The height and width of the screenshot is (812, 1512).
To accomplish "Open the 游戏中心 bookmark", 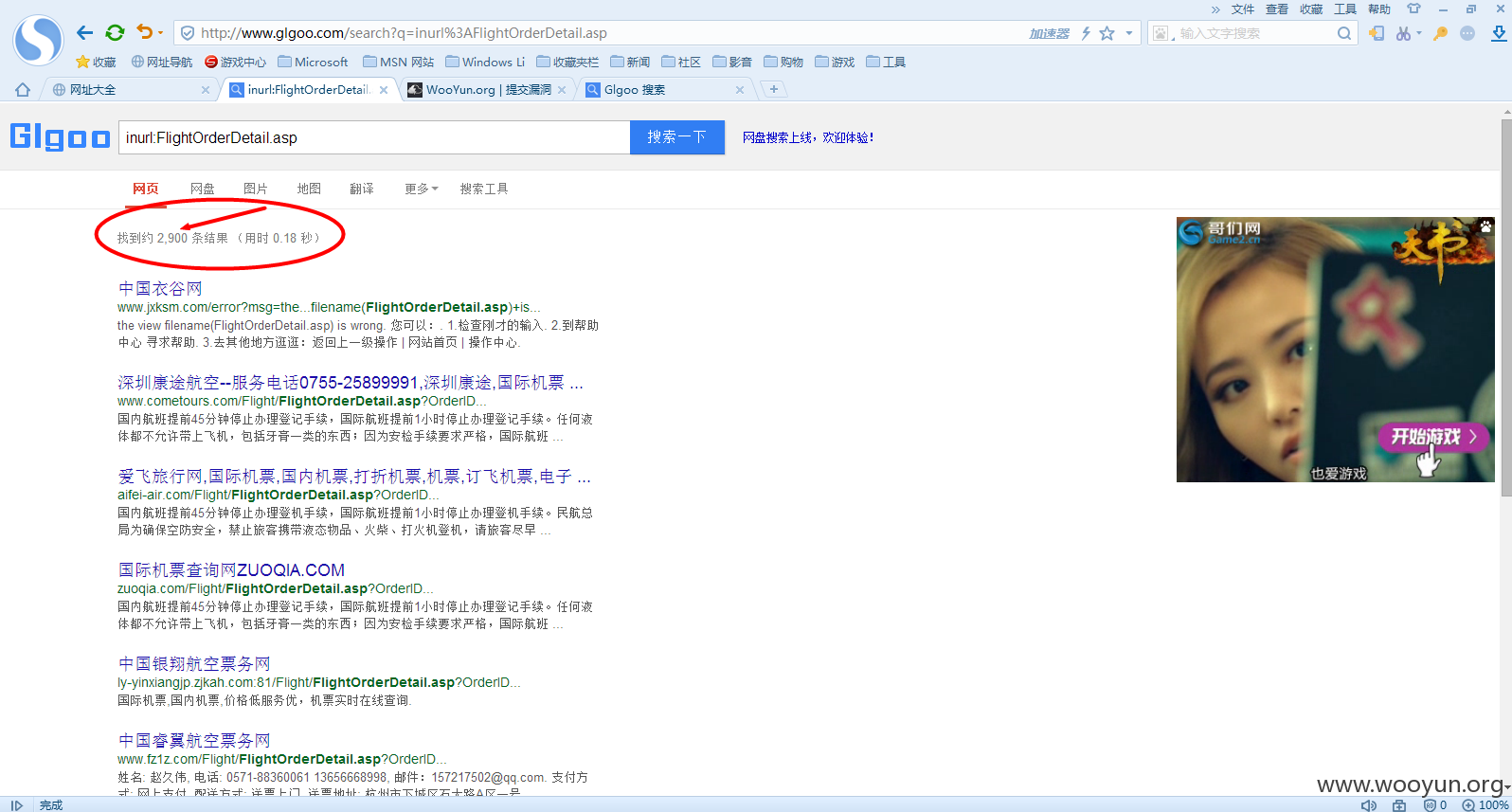I will click(235, 62).
